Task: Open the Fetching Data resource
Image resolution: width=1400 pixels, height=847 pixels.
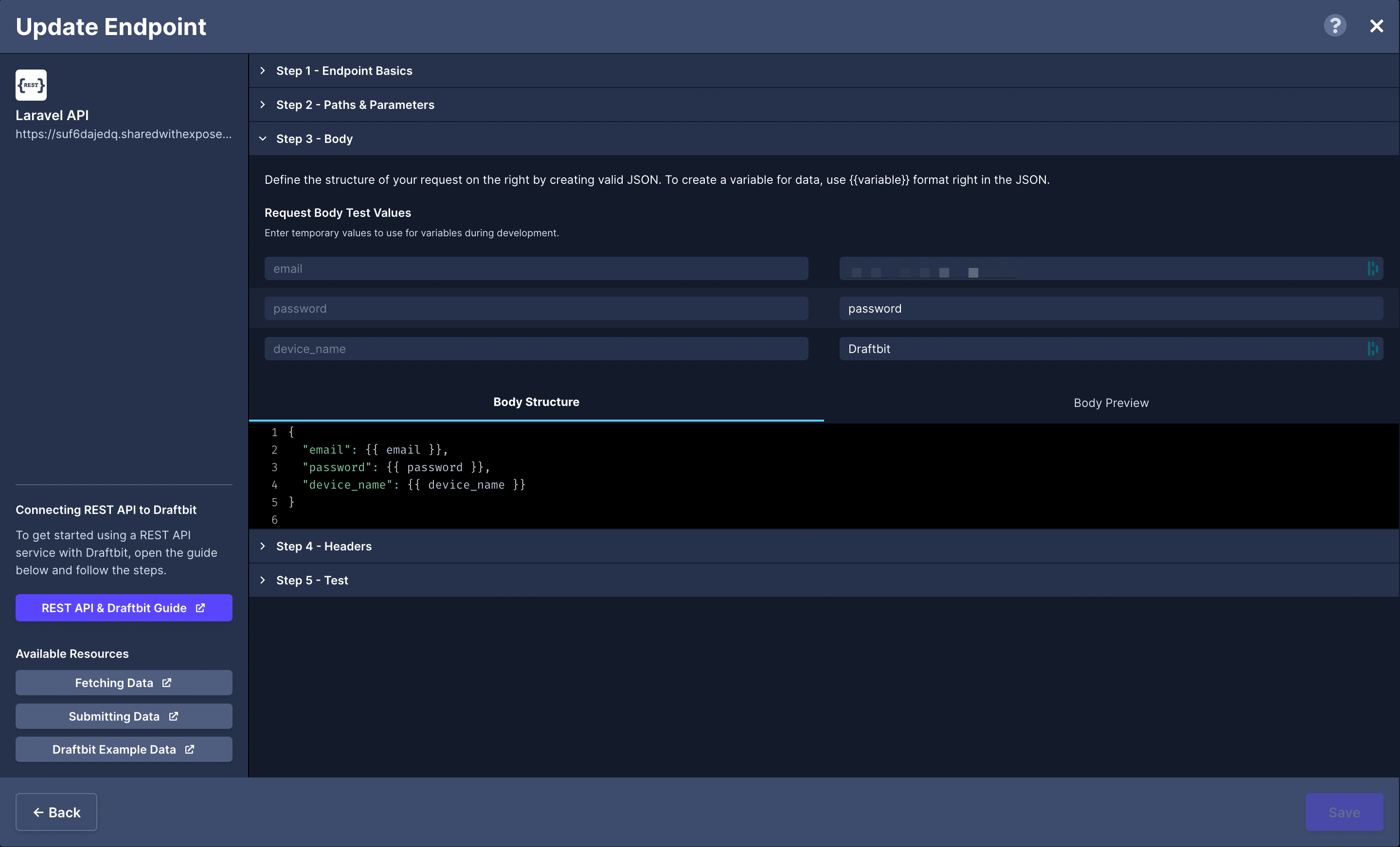Action: coord(124,683)
